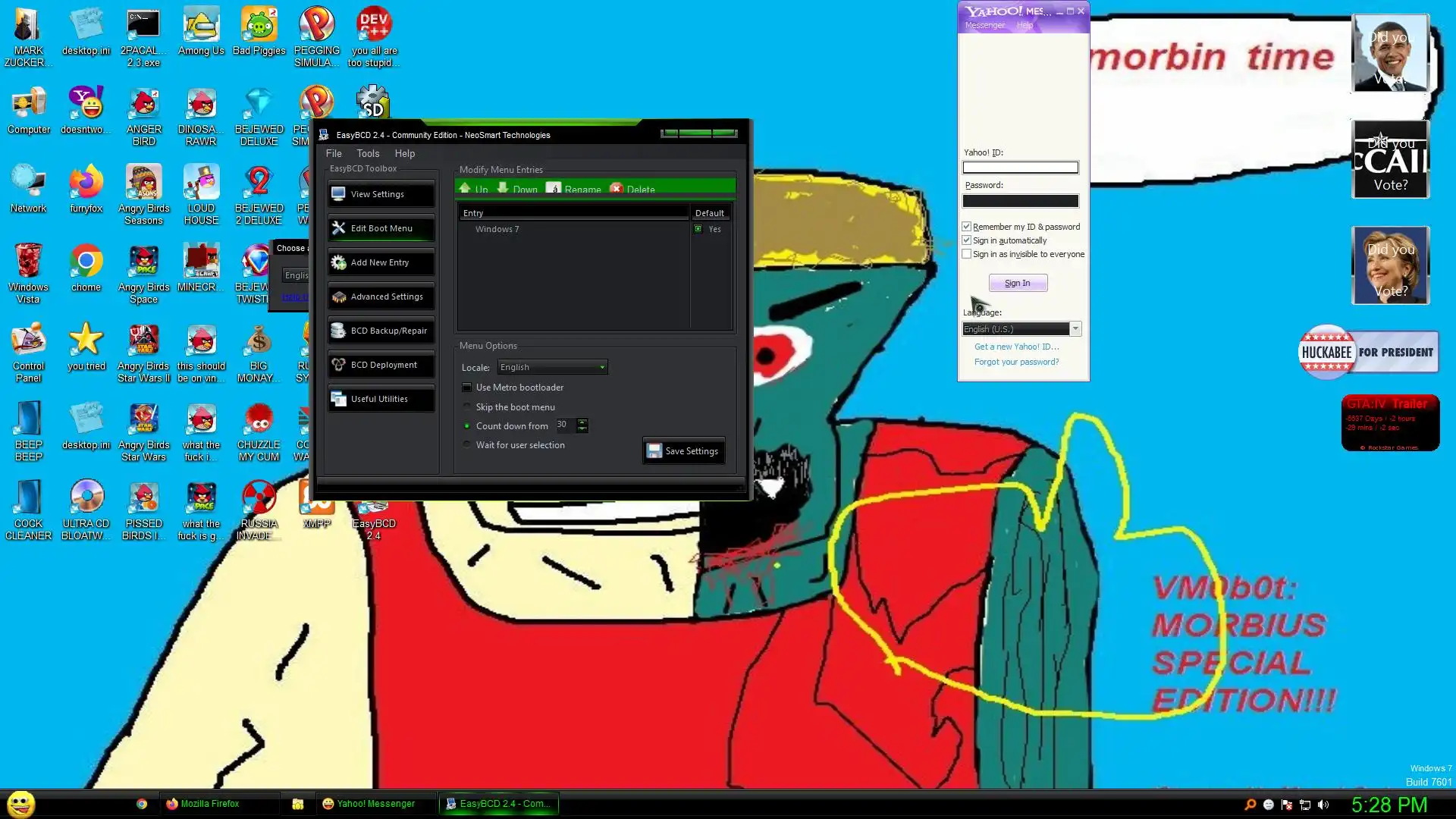
Task: Open the Yahoo Language dropdown
Action: [x=1075, y=329]
